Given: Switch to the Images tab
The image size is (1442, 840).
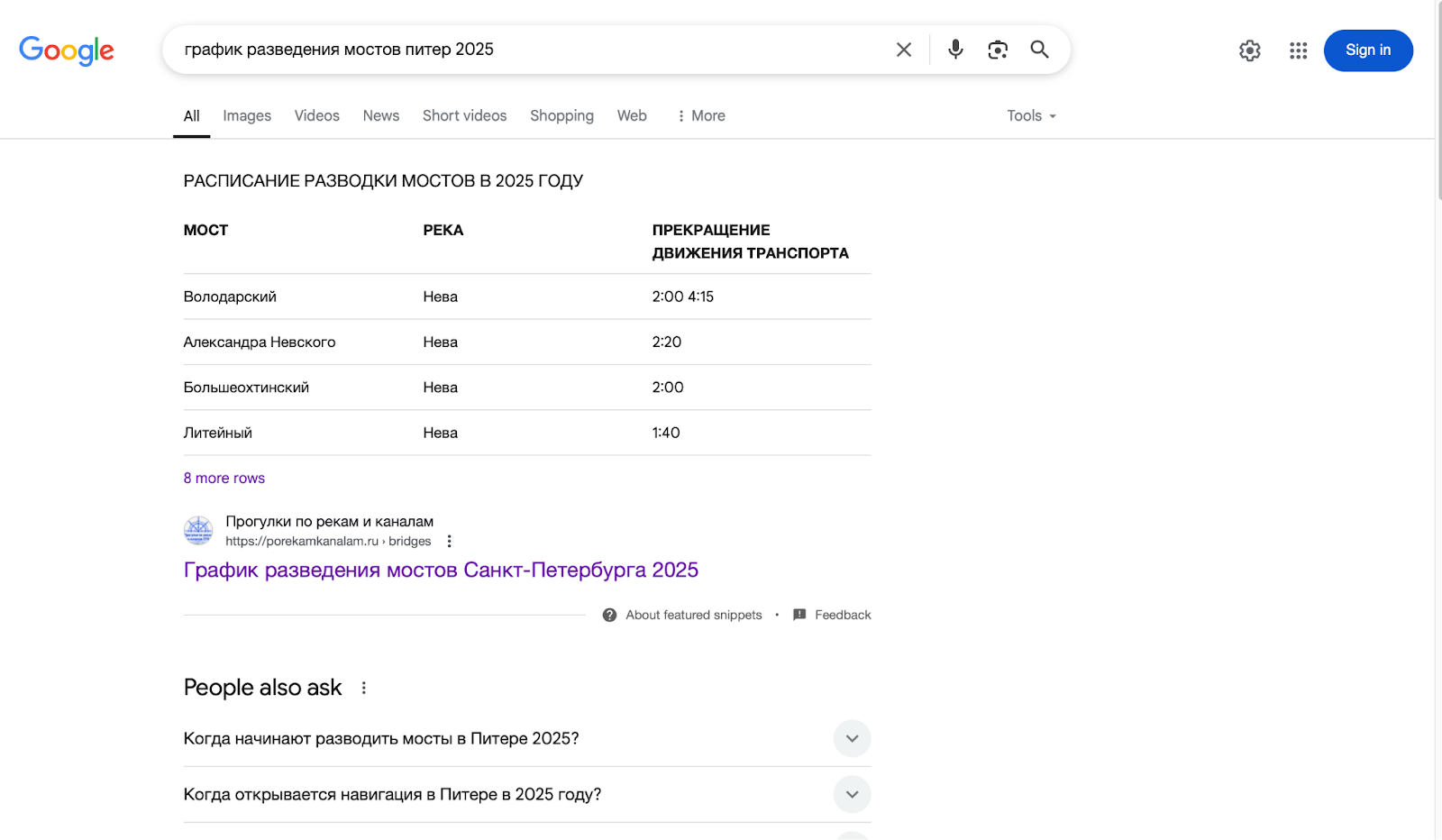Looking at the screenshot, I should click(x=246, y=115).
